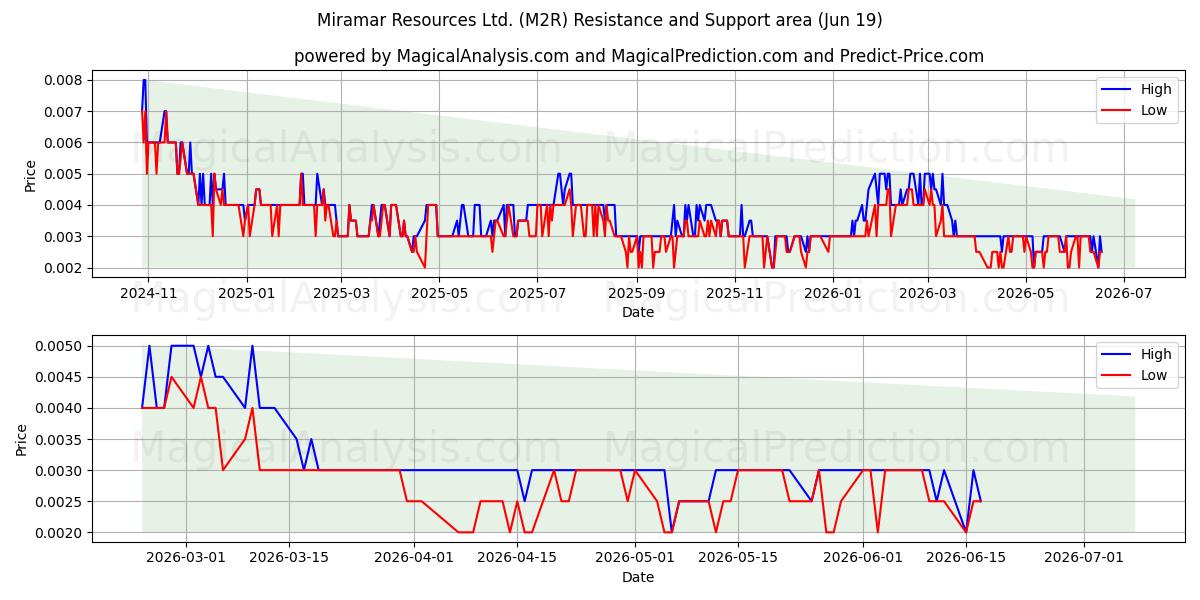The width and height of the screenshot is (1200, 600).
Task: Click the '2026-07' x-axis tick label
Action: click(x=1124, y=293)
